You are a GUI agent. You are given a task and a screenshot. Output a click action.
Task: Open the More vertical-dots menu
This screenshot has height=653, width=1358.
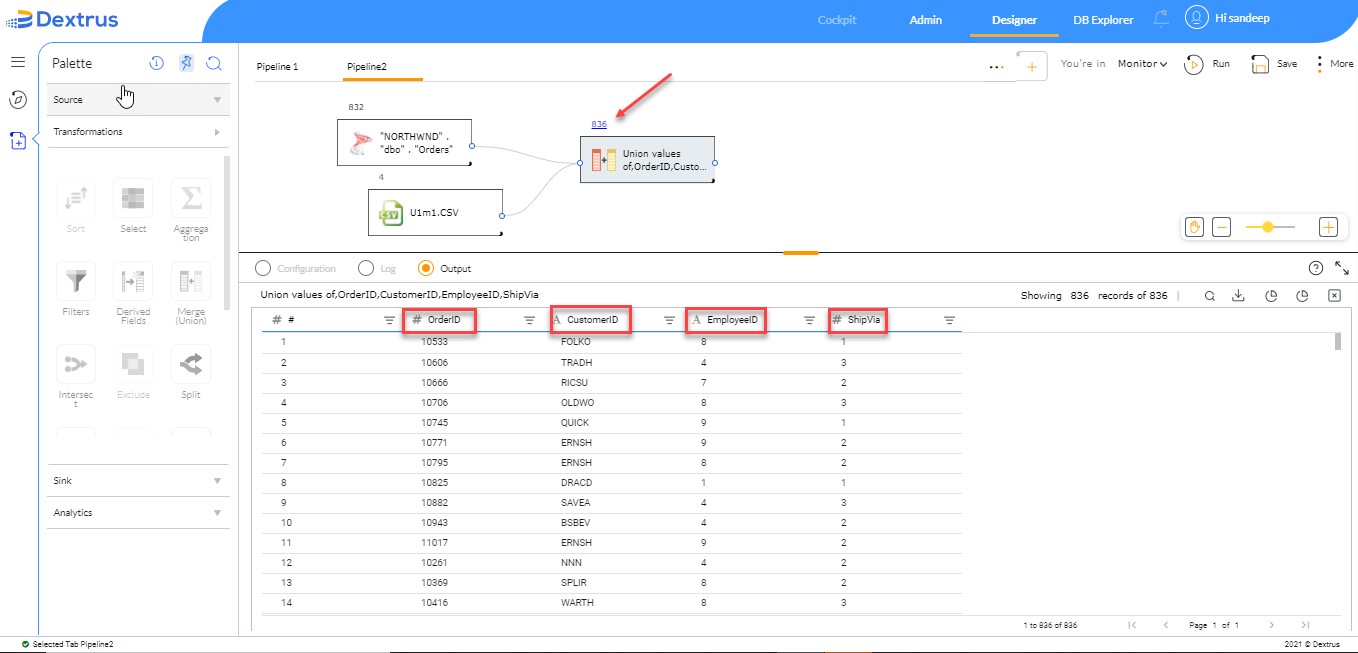pyautogui.click(x=1320, y=63)
